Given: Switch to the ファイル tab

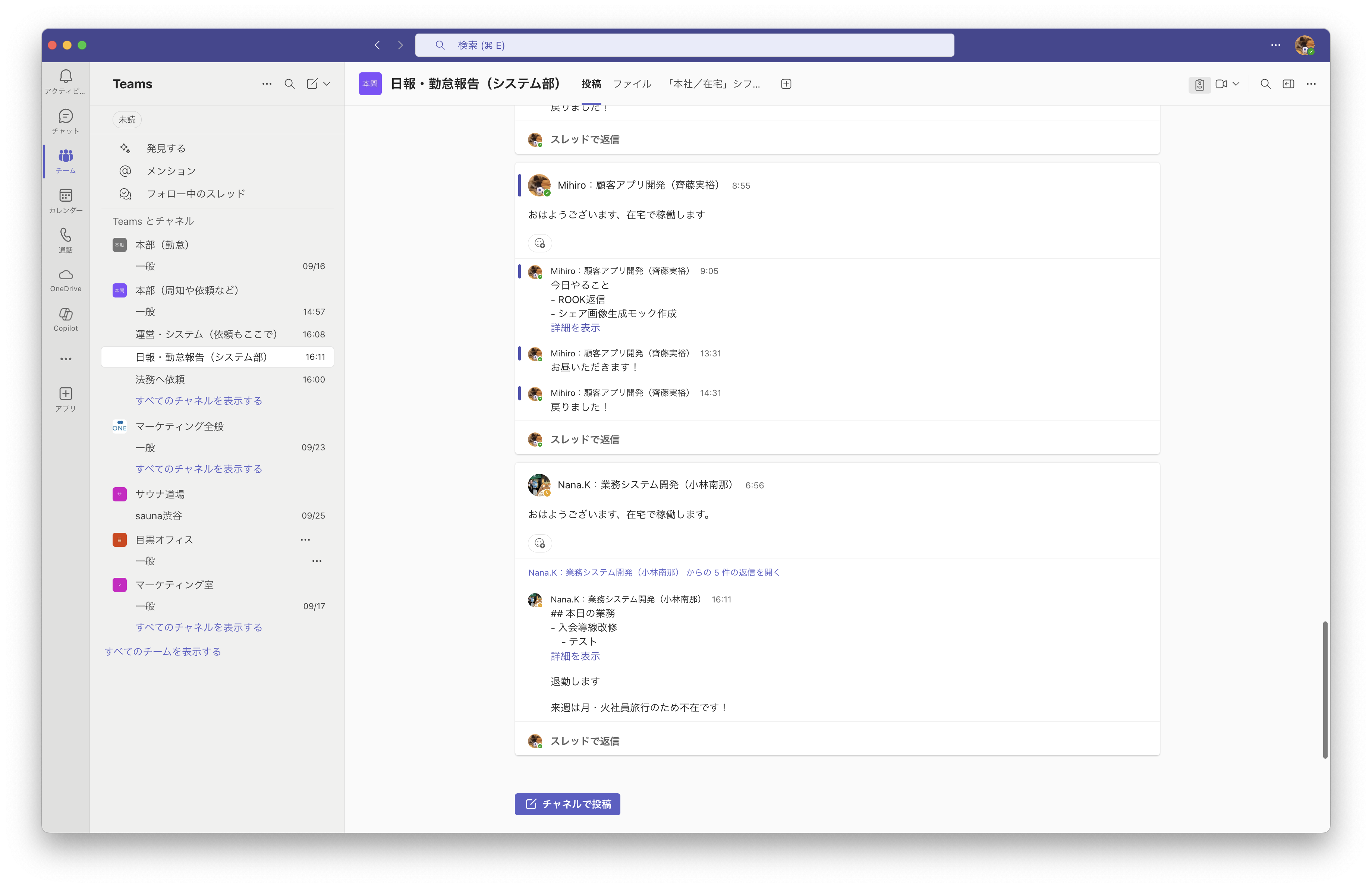Looking at the screenshot, I should (632, 84).
